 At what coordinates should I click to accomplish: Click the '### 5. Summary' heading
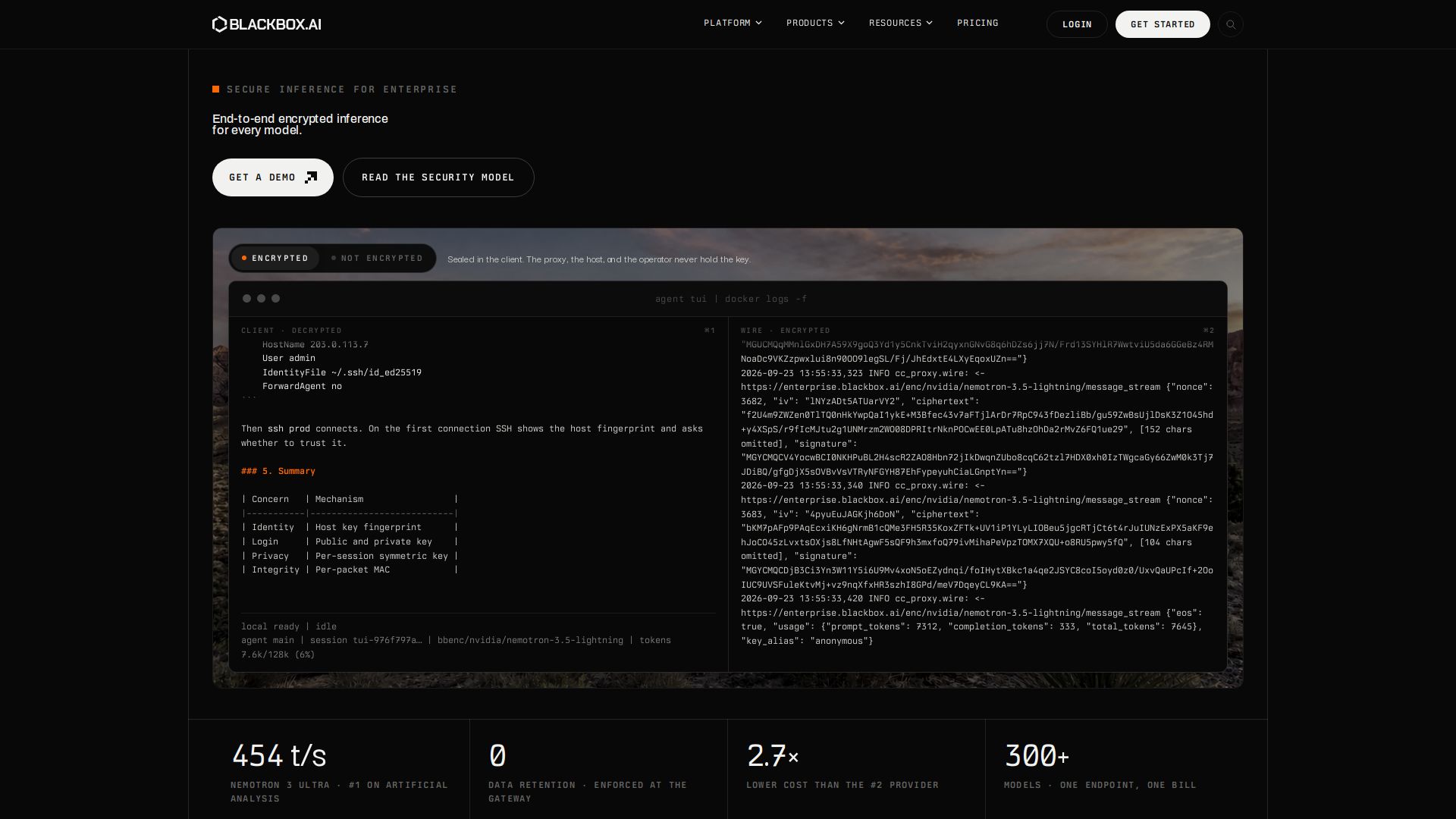[x=278, y=471]
